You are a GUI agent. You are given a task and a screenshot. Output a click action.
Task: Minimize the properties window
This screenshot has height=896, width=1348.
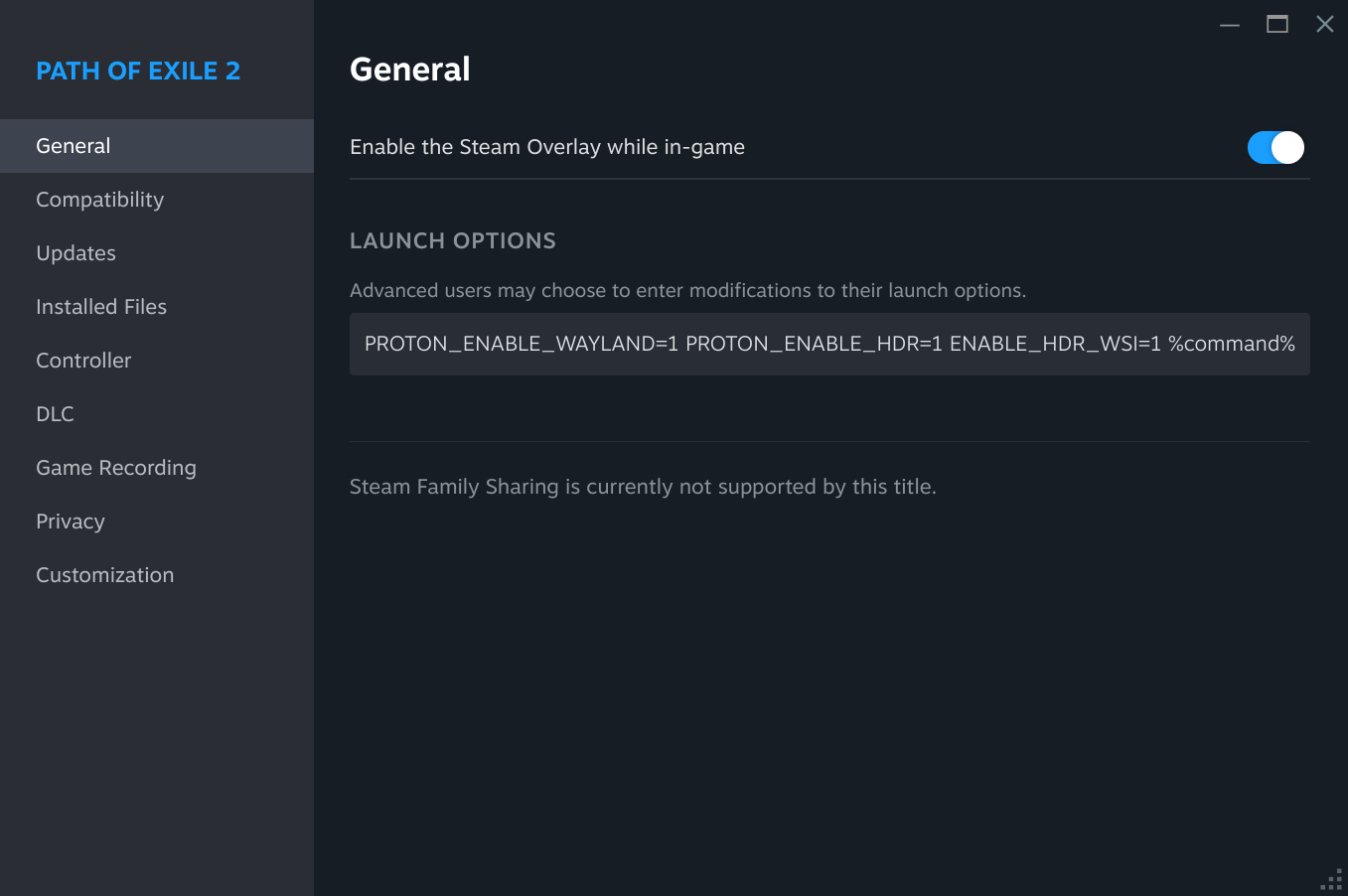tap(1230, 25)
